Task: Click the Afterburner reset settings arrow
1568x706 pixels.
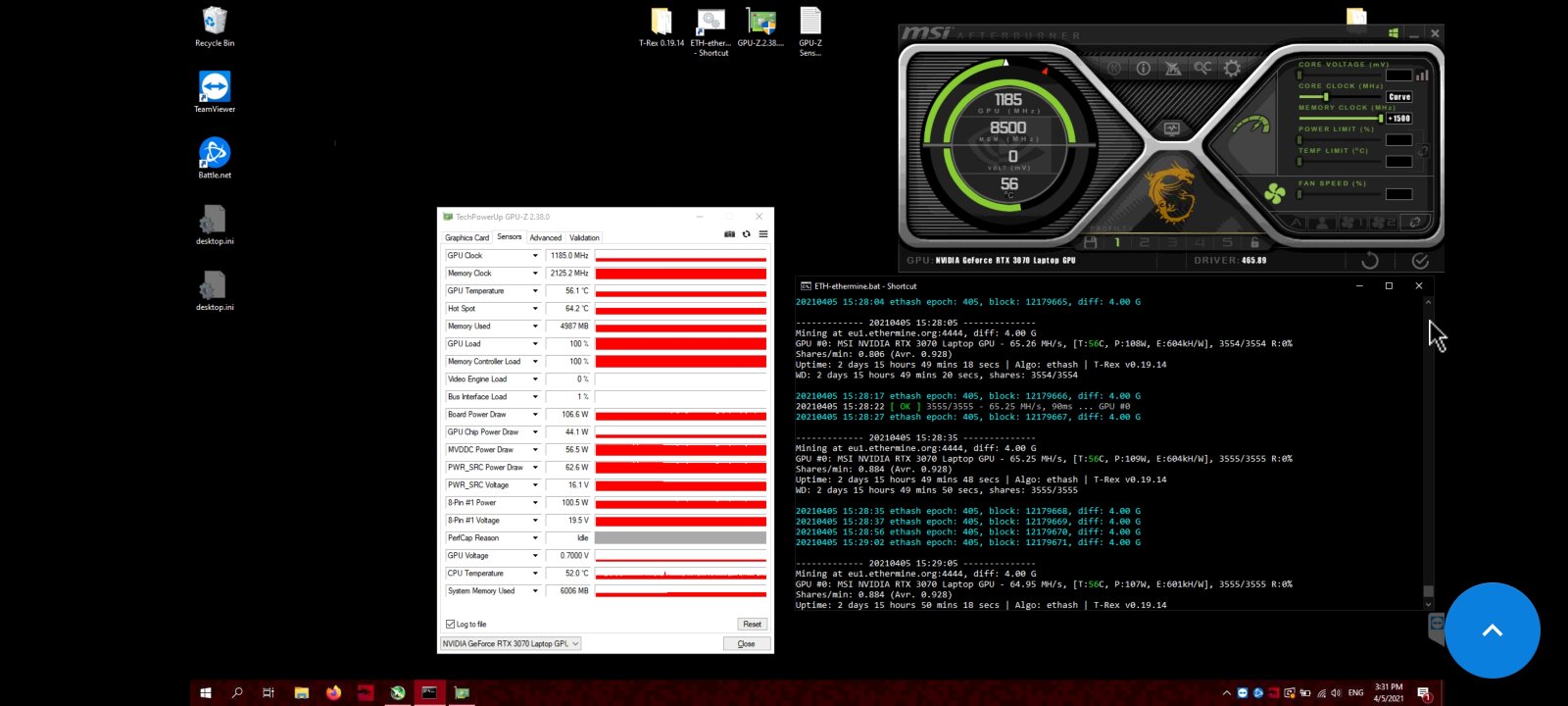Action: 1370,260
